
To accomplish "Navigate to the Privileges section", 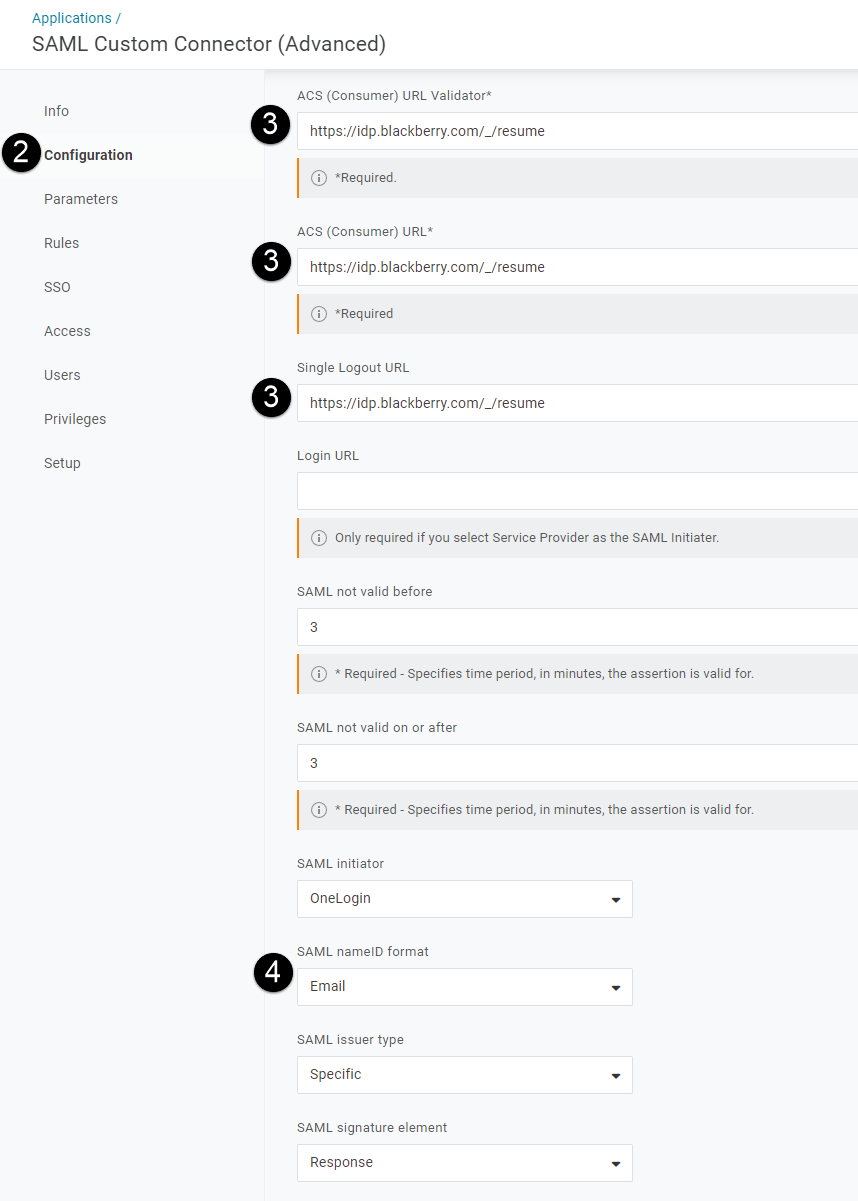I will 75,419.
